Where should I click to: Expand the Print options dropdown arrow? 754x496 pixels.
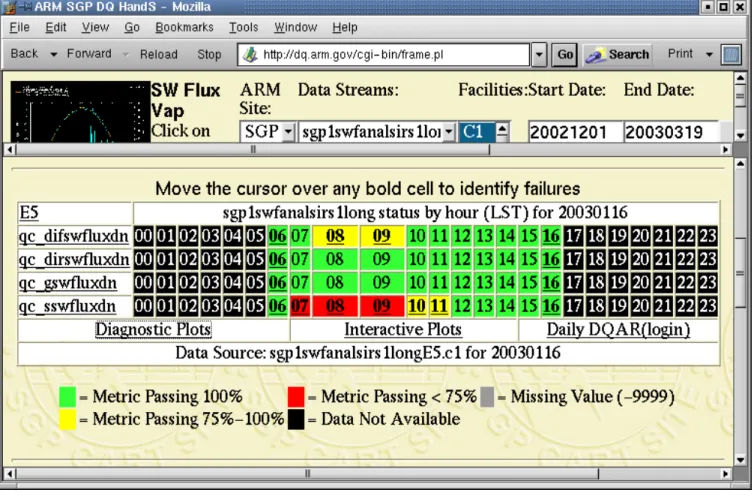(709, 54)
